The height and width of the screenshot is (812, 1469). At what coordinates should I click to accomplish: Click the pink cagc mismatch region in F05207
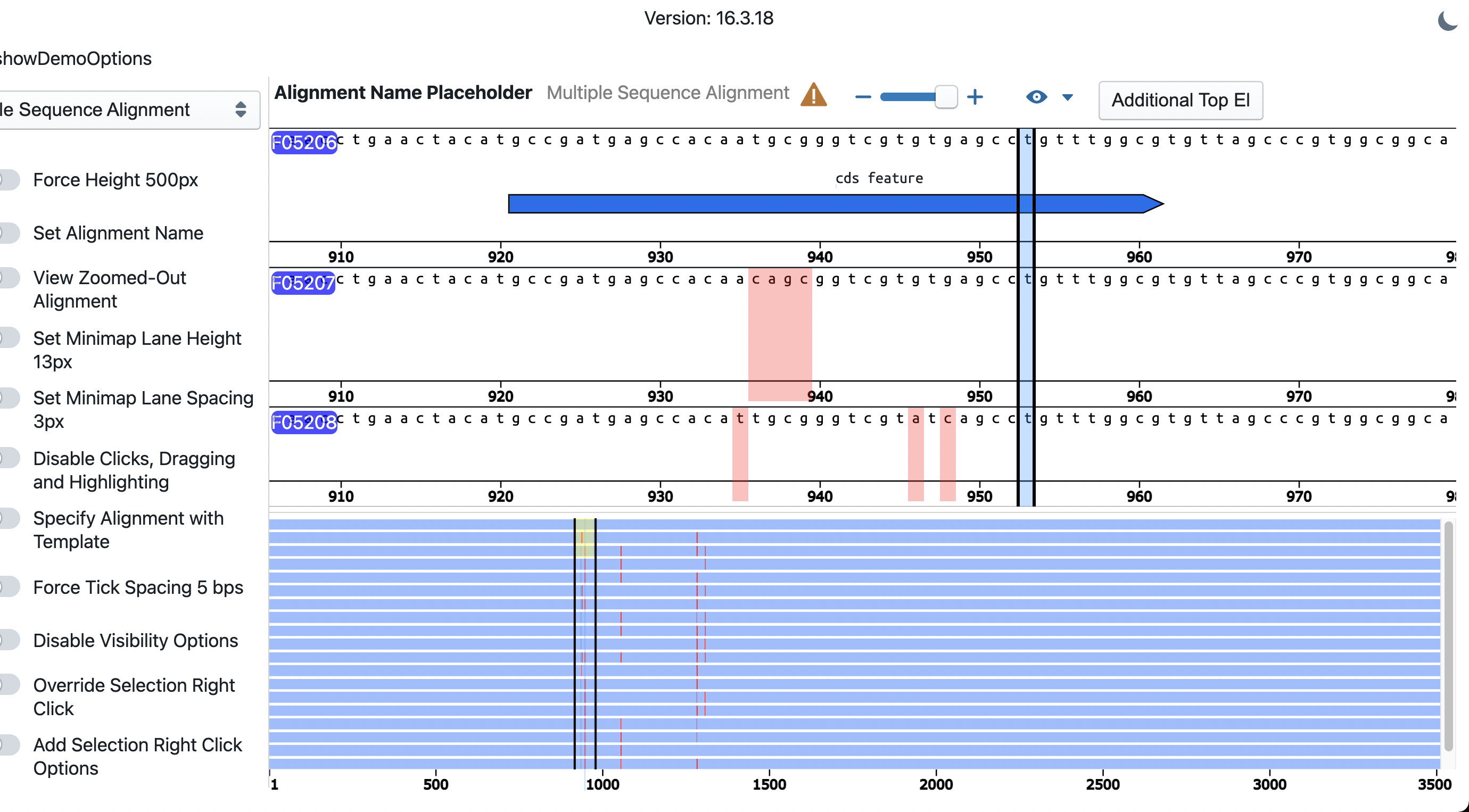tap(780, 334)
